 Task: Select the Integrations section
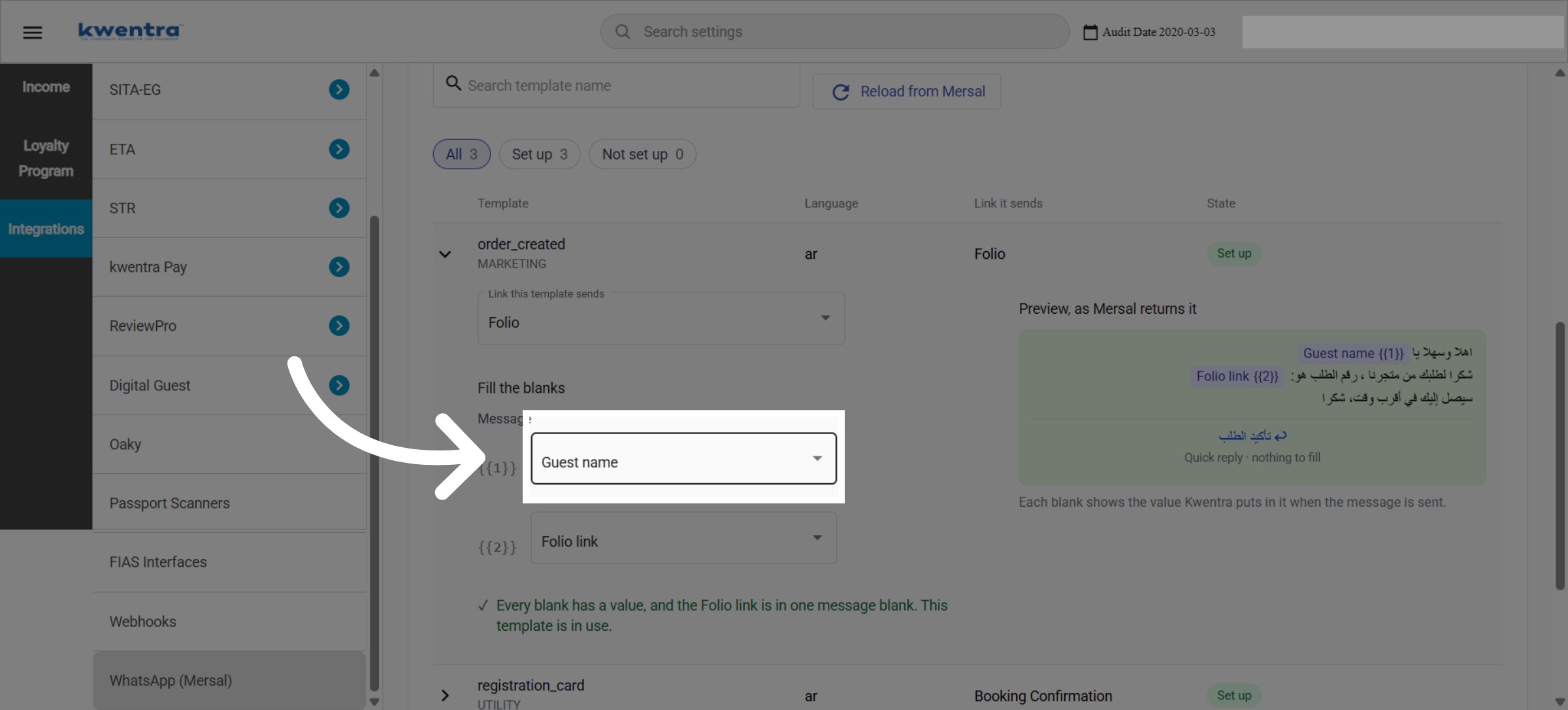pyautogui.click(x=46, y=229)
